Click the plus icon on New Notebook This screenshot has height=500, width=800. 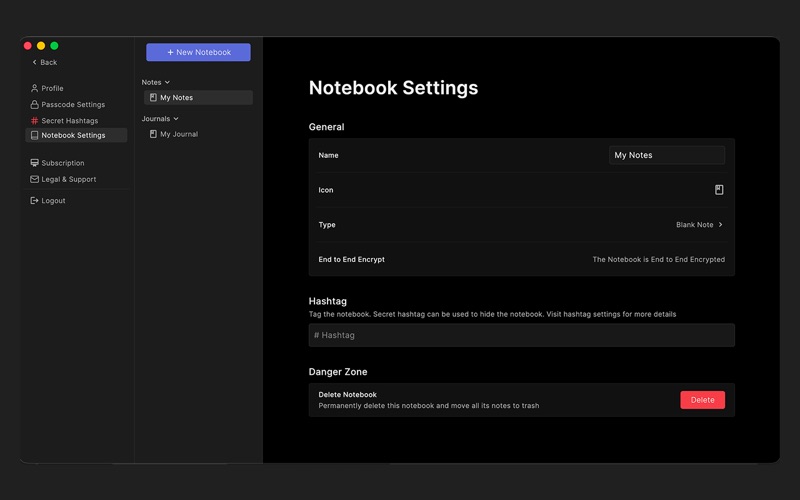pyautogui.click(x=170, y=52)
